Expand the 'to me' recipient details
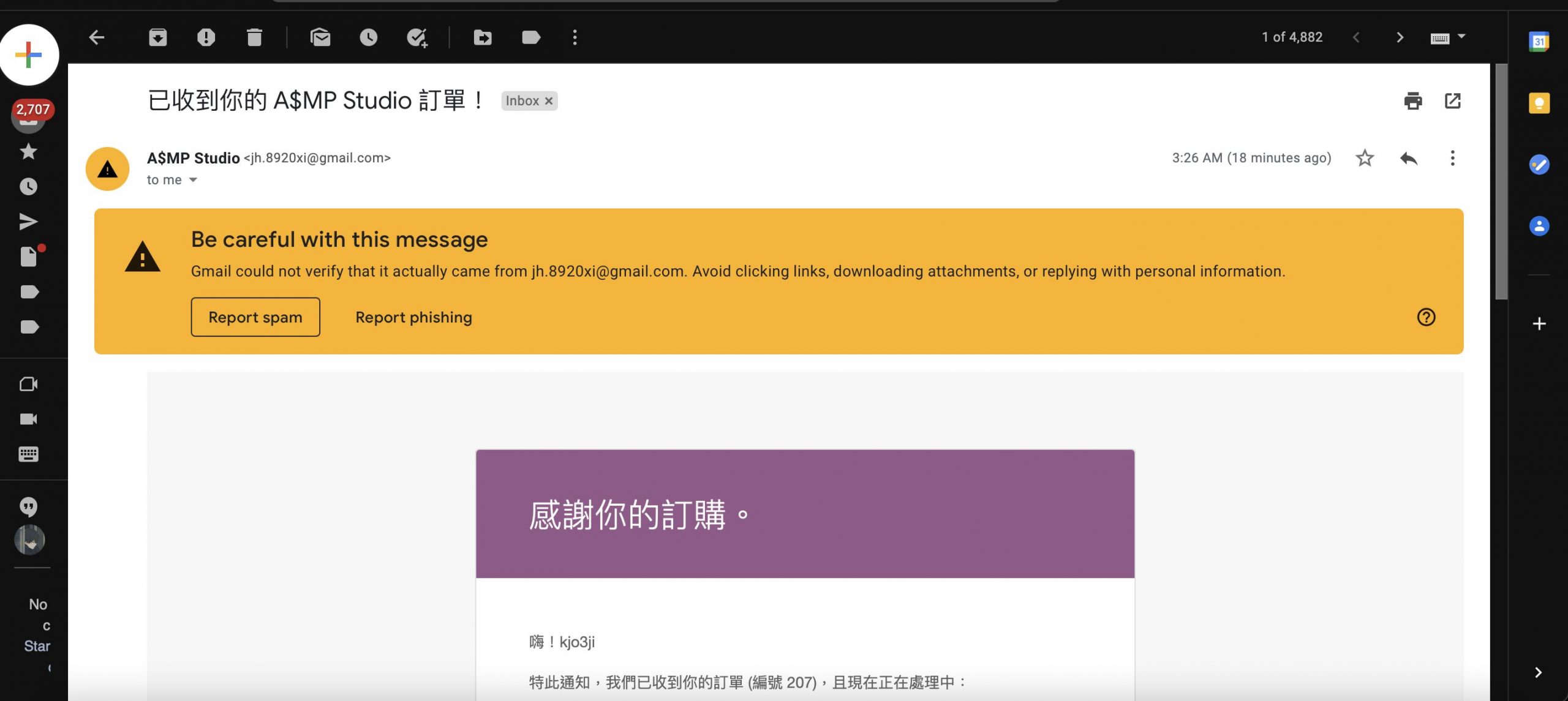 [193, 180]
